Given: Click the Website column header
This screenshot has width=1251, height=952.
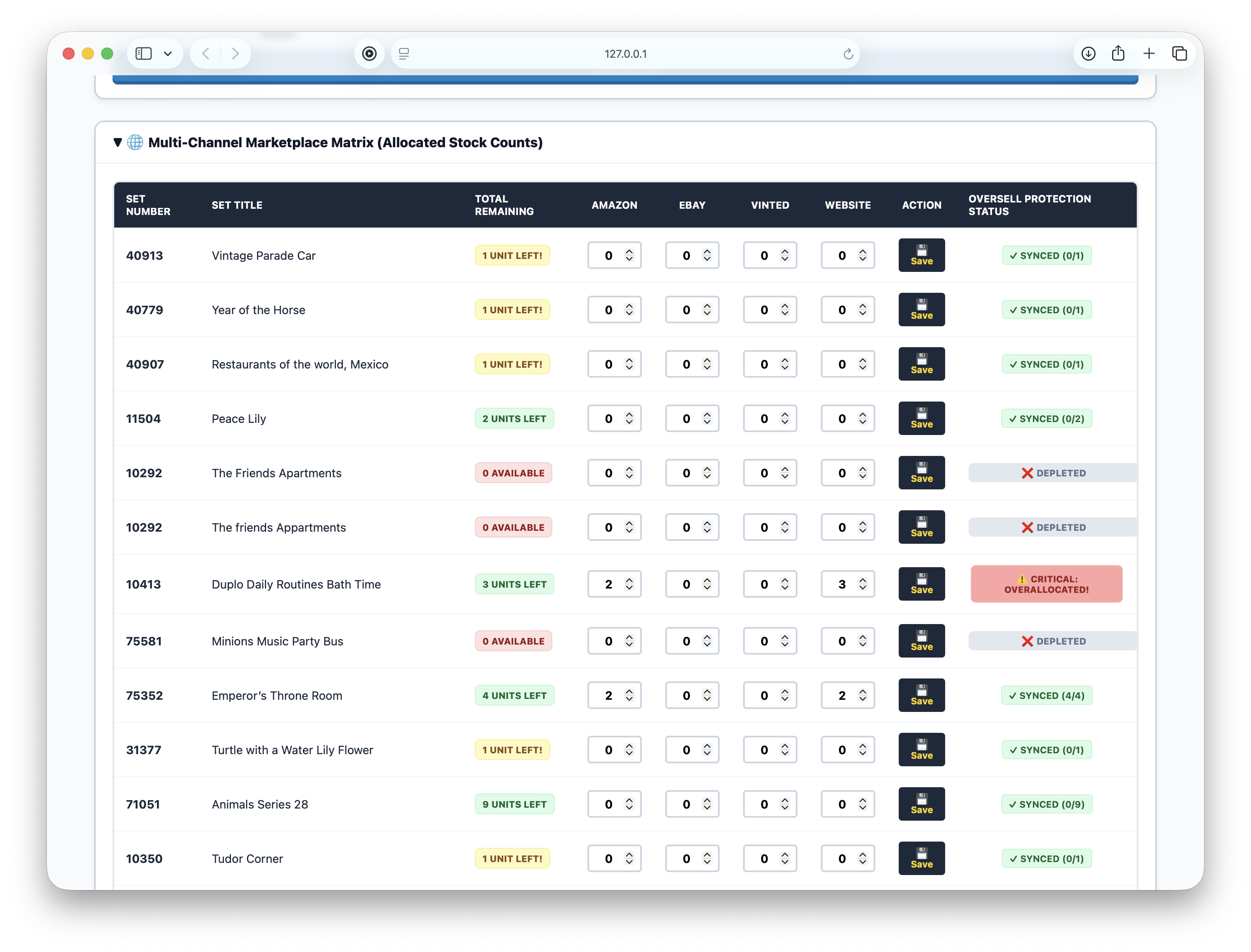Looking at the screenshot, I should [x=847, y=205].
